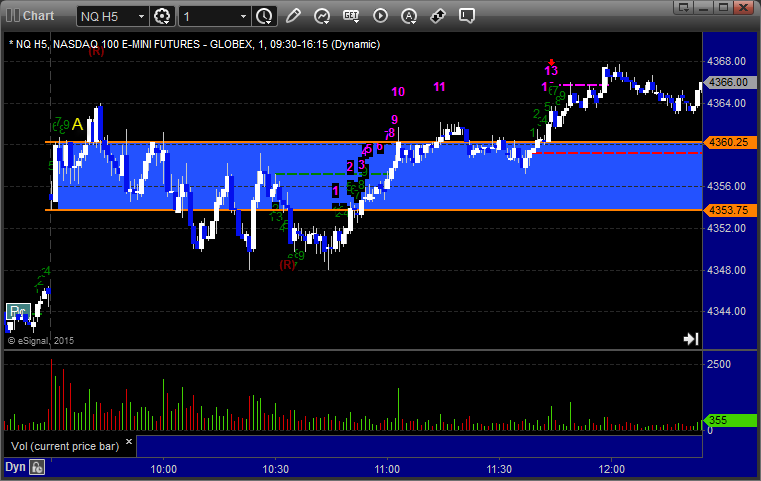
Task: Click the 12:00 time axis label
Action: 612,469
